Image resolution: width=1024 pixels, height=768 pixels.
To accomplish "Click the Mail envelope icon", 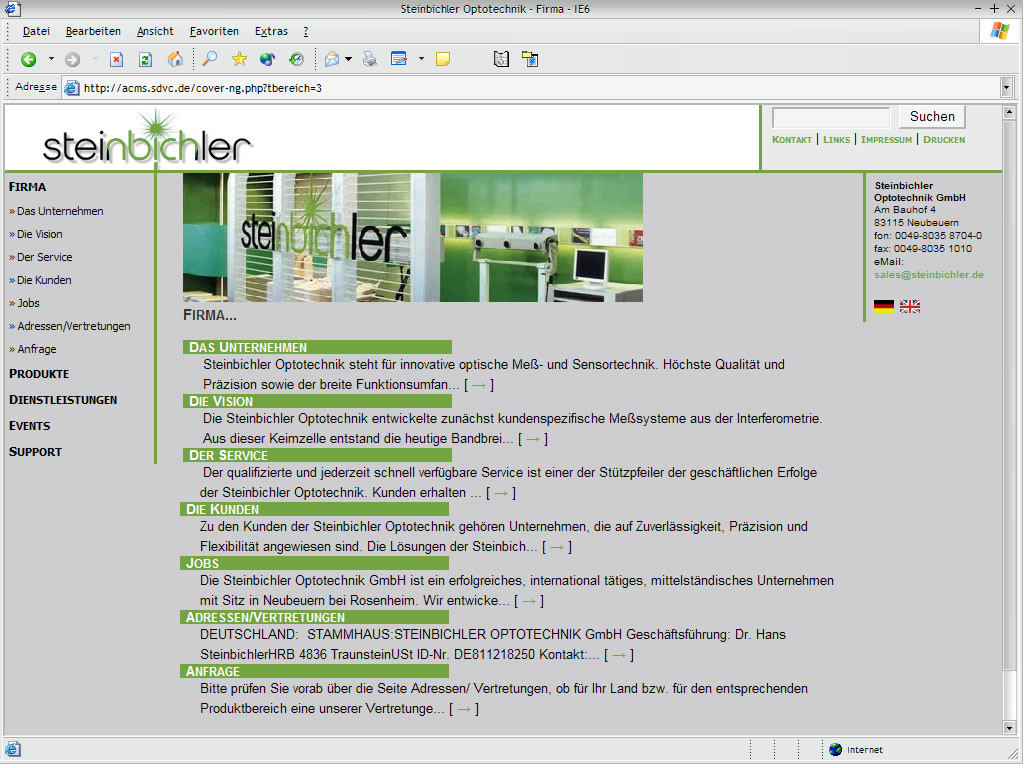I will tap(332, 59).
